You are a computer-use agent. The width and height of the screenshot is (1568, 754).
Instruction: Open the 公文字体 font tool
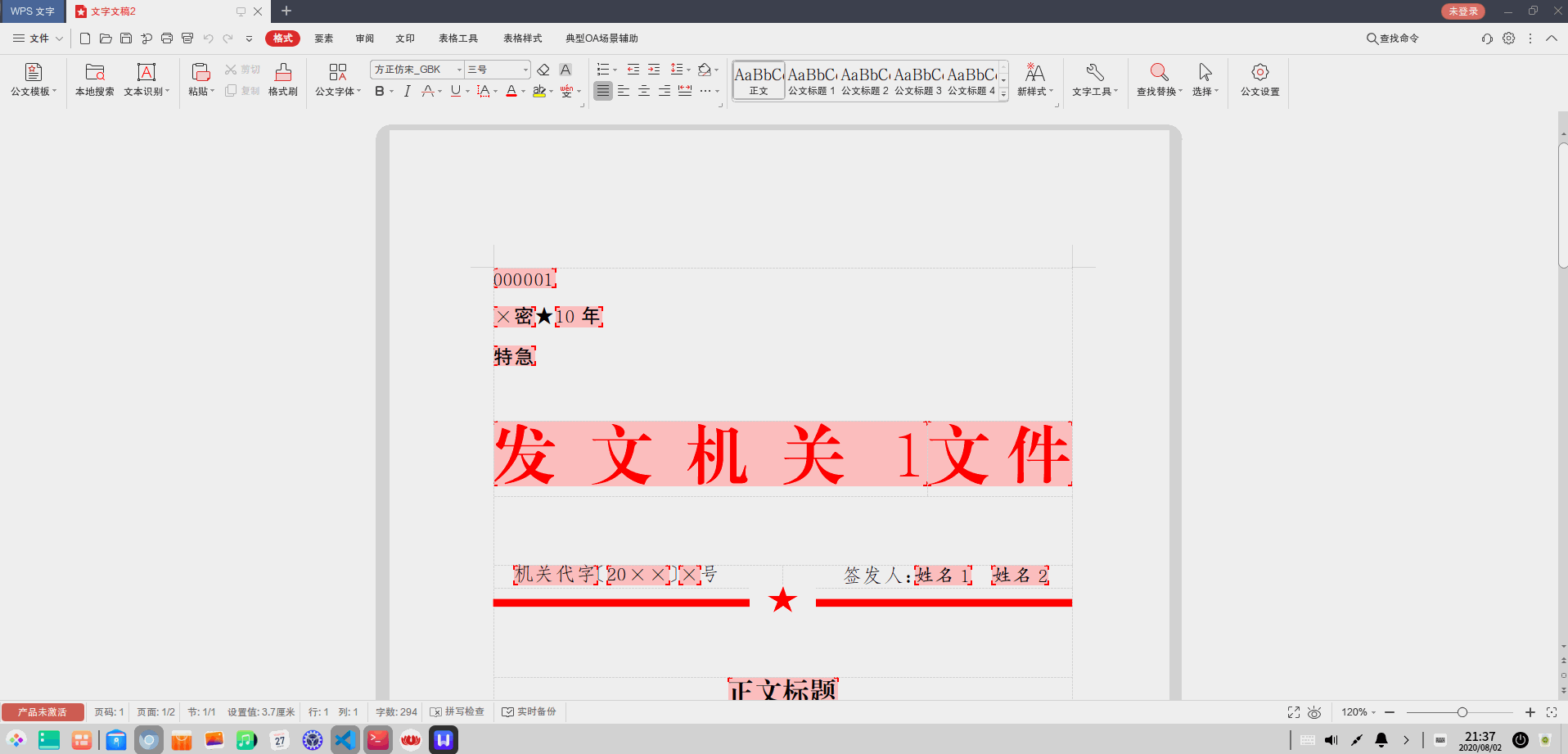pyautogui.click(x=338, y=80)
